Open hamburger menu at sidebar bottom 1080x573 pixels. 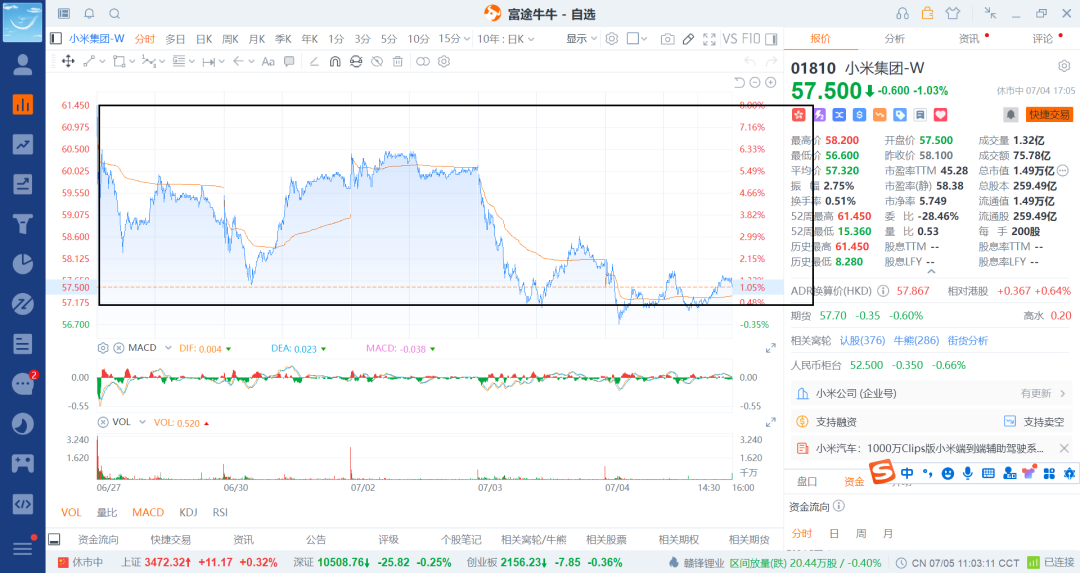pyautogui.click(x=23, y=548)
